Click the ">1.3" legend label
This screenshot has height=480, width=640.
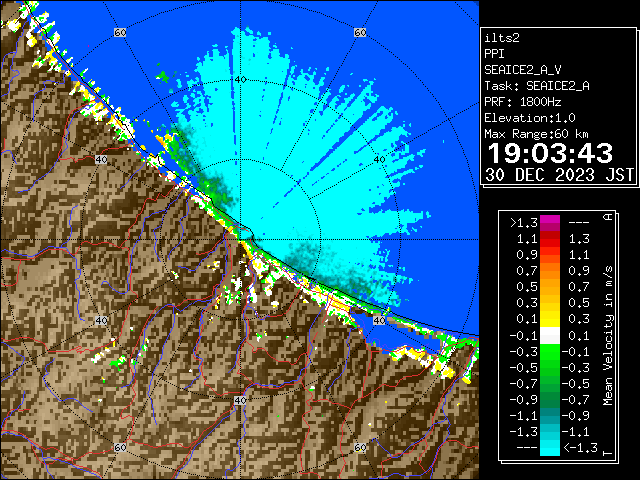(524, 223)
